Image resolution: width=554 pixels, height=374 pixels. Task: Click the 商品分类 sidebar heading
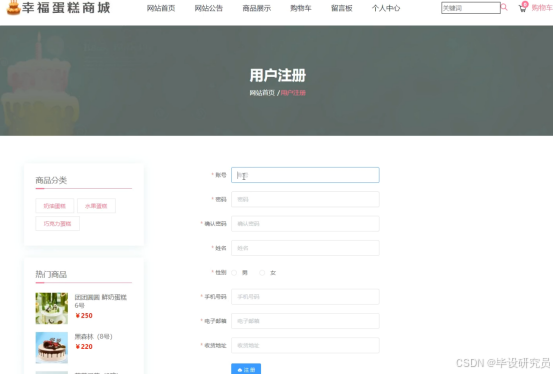coord(51,180)
